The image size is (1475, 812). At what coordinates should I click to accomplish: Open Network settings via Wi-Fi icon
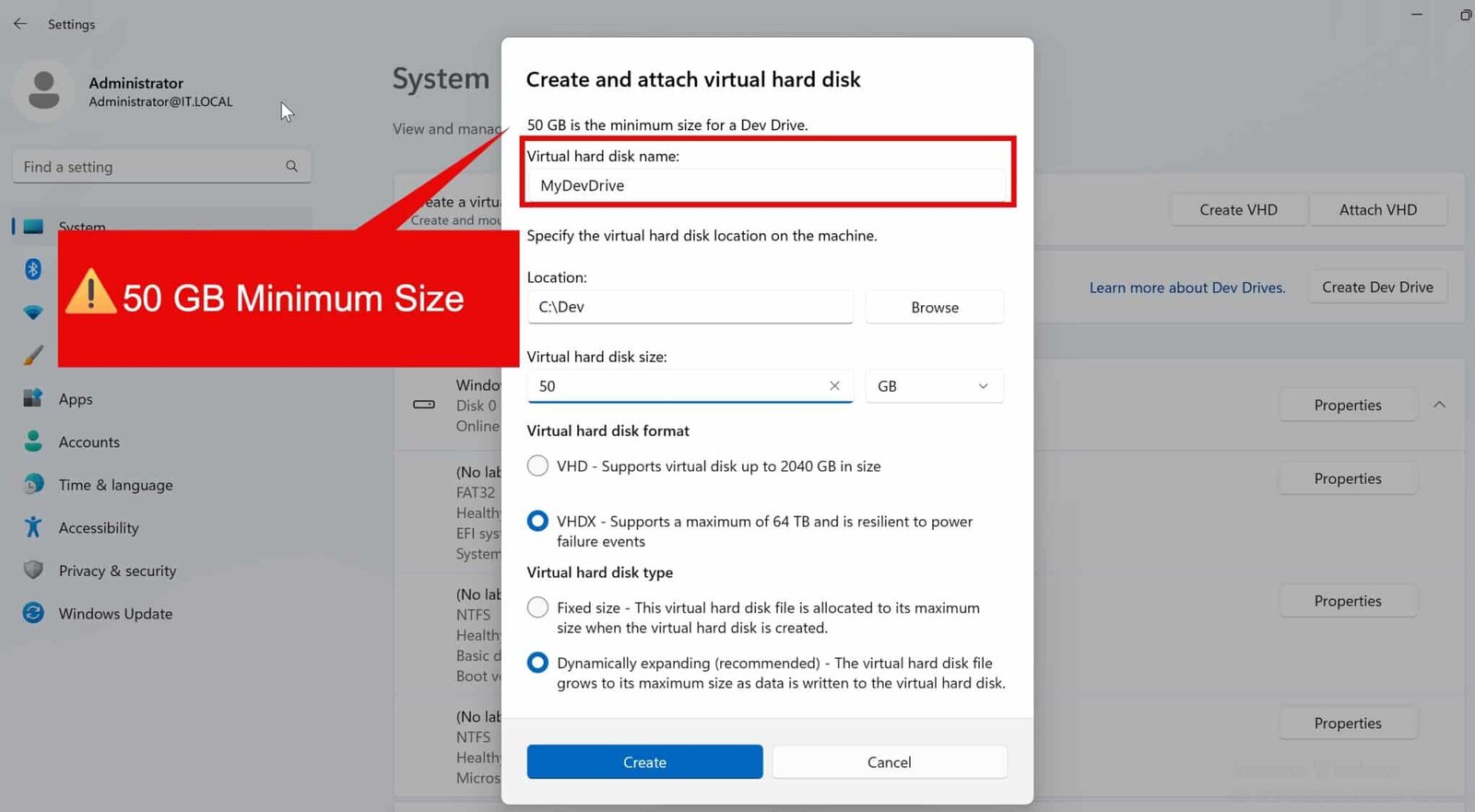[33, 312]
